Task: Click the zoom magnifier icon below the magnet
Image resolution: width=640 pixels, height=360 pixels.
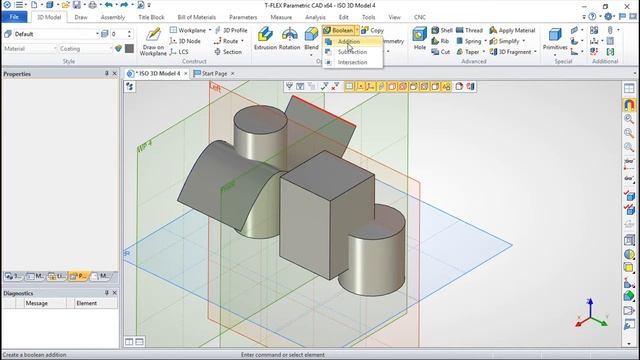Action: (x=629, y=119)
